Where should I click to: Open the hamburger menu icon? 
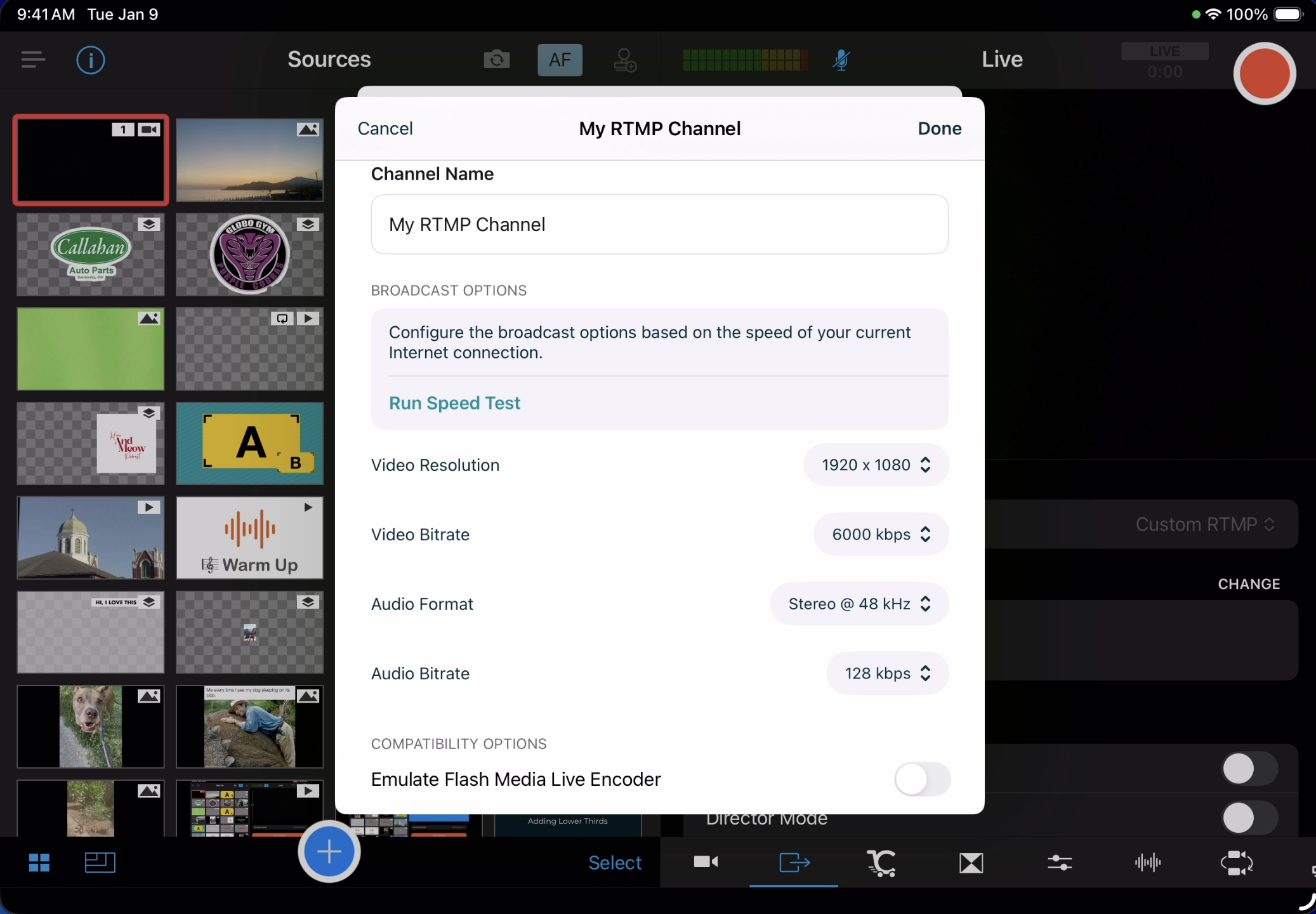click(33, 60)
